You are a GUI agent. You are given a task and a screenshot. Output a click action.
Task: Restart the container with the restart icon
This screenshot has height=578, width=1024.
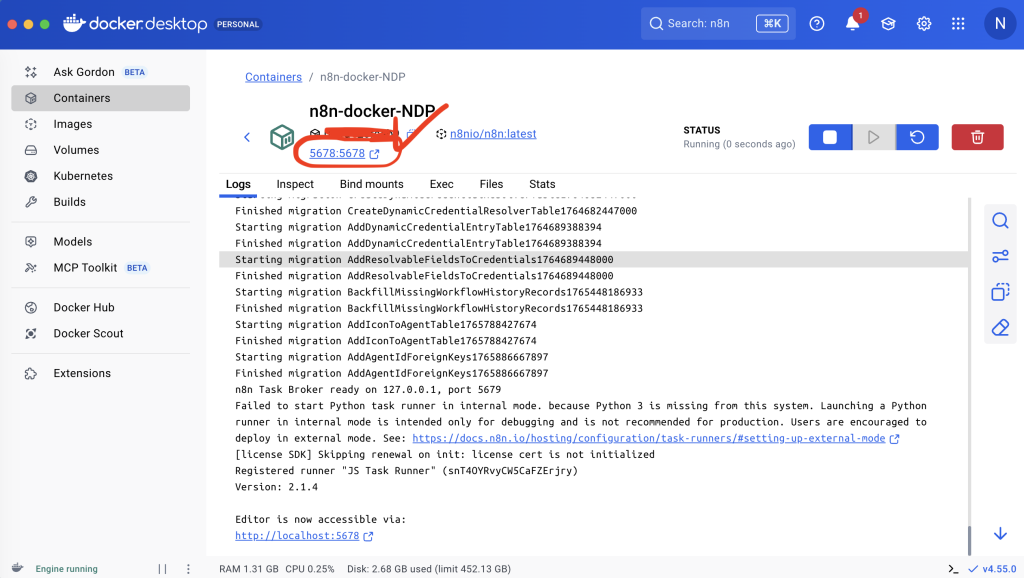[917, 137]
